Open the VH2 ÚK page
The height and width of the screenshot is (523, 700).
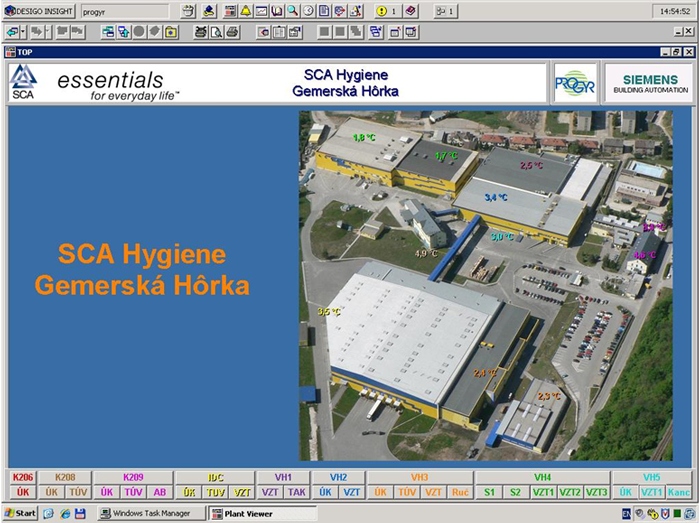click(x=325, y=492)
